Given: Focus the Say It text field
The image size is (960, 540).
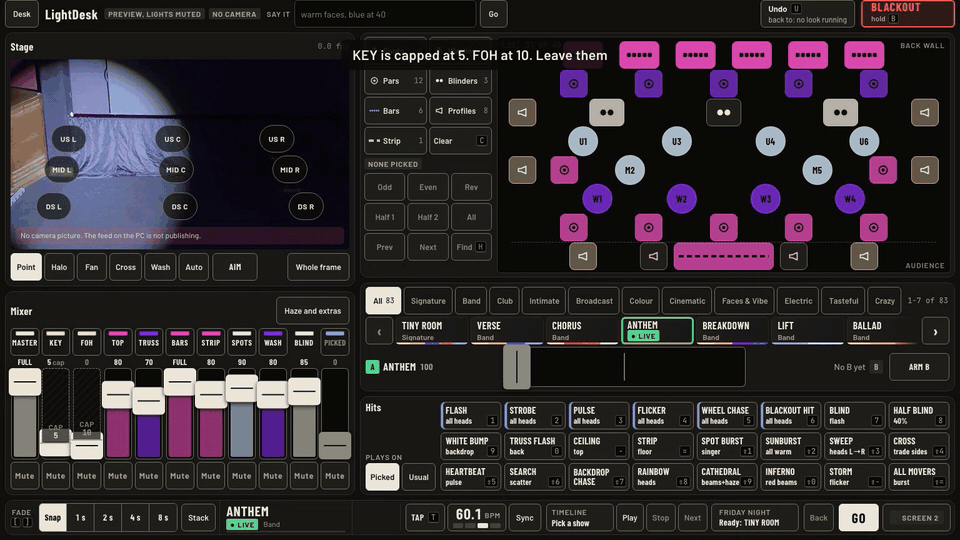Looking at the screenshot, I should 384,14.
